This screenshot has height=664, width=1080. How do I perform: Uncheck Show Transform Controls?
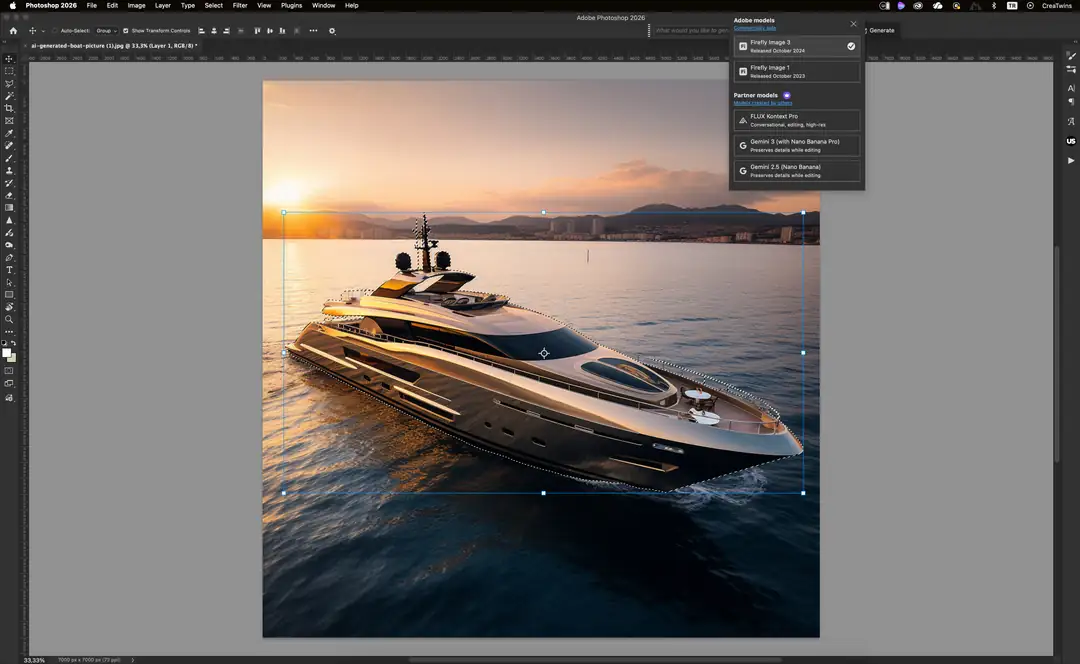[x=126, y=31]
